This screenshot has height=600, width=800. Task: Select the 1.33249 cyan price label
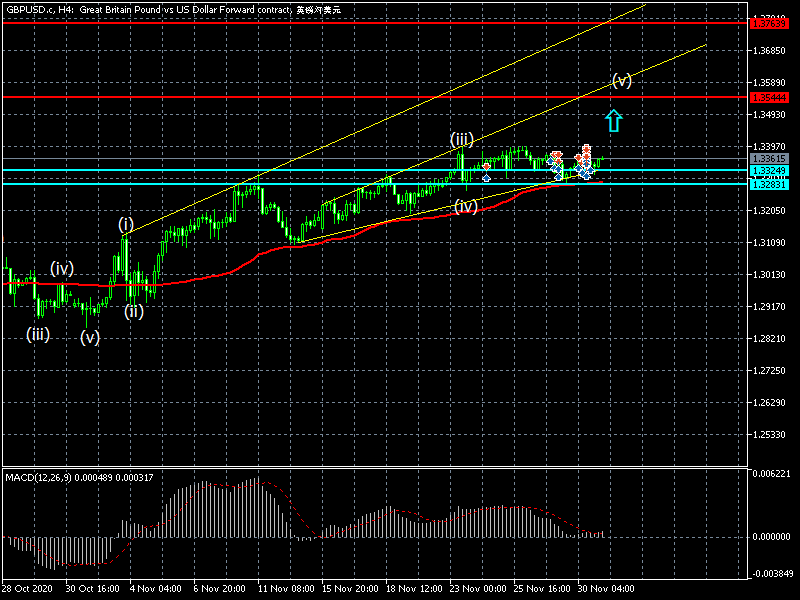(x=769, y=171)
